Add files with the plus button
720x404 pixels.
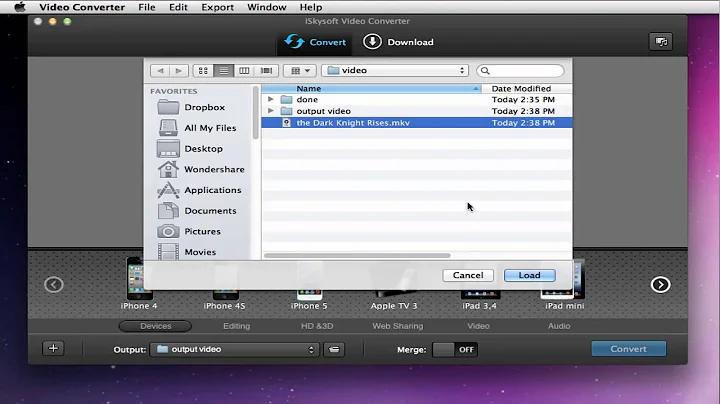53,348
